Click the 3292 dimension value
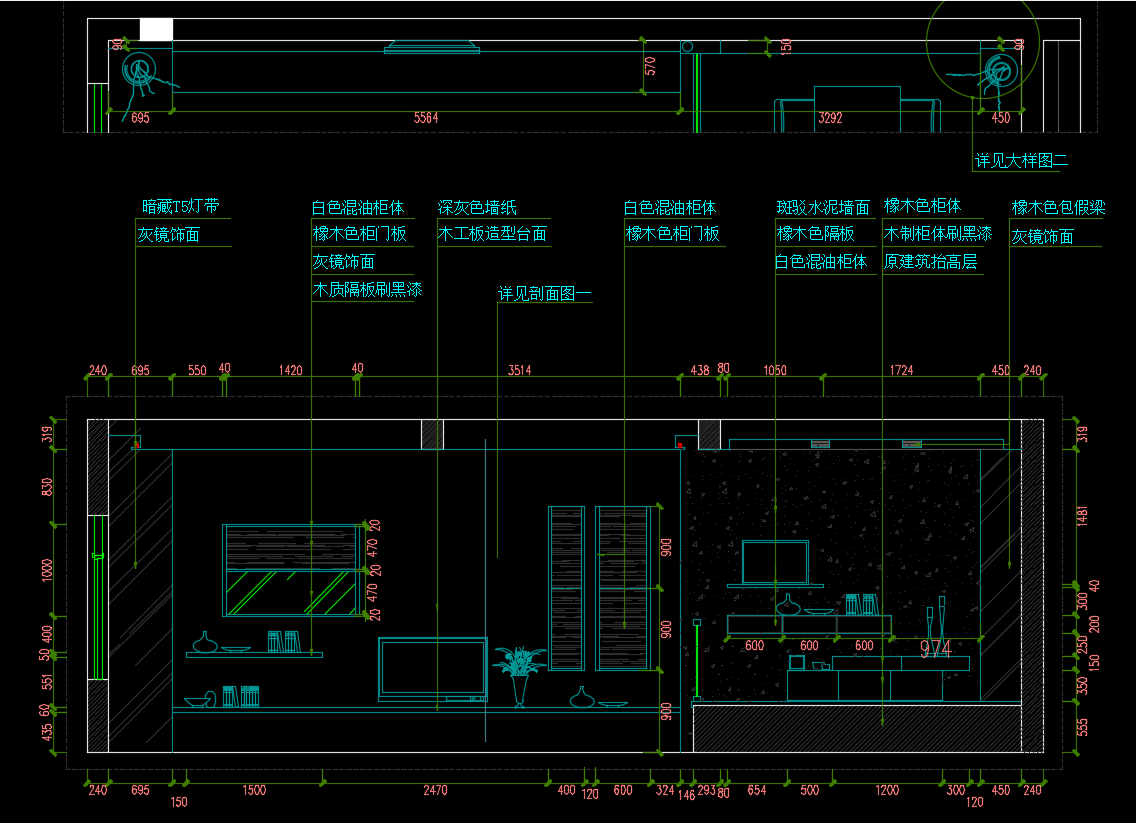This screenshot has width=1136, height=823. click(830, 117)
